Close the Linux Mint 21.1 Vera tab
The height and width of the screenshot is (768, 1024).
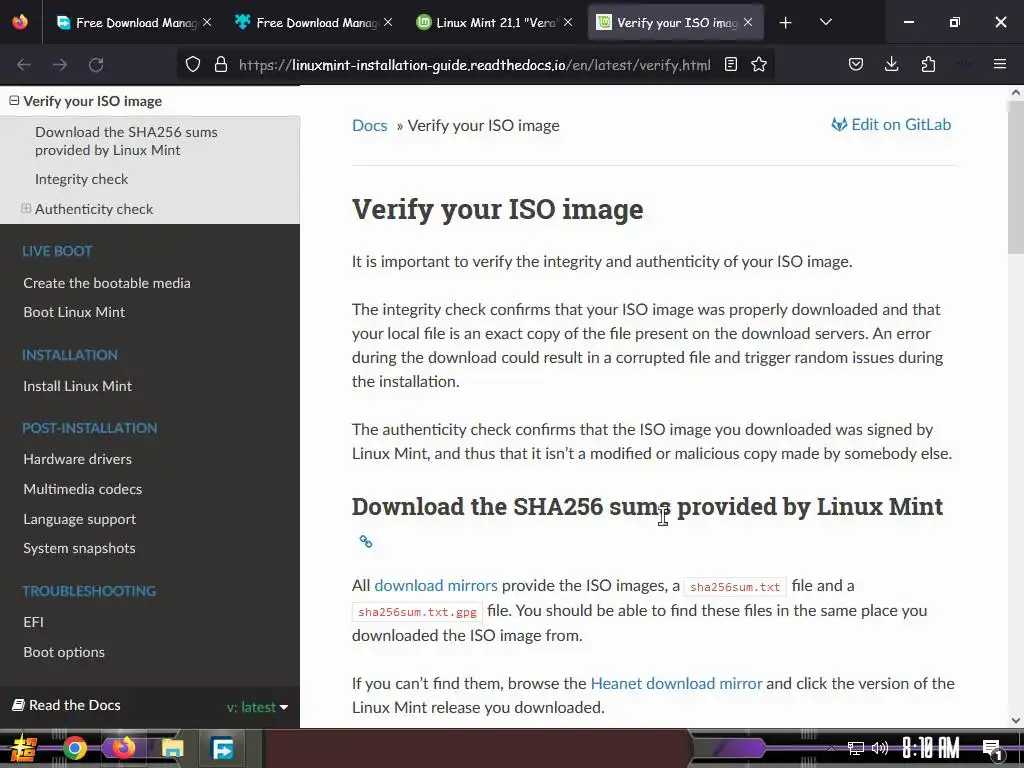(568, 22)
